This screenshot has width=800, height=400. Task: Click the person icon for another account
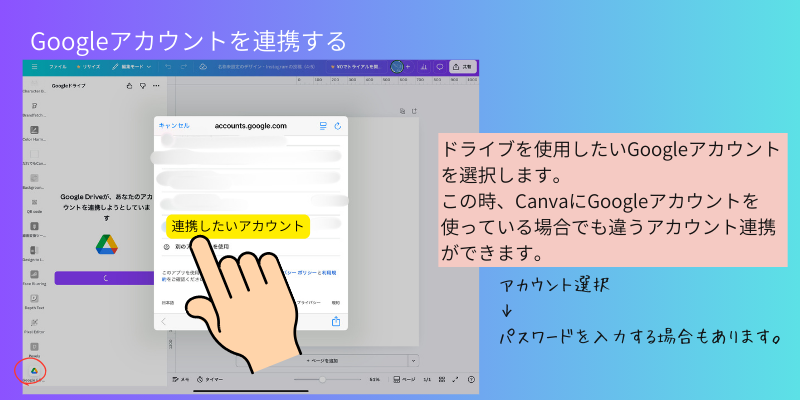[166, 246]
